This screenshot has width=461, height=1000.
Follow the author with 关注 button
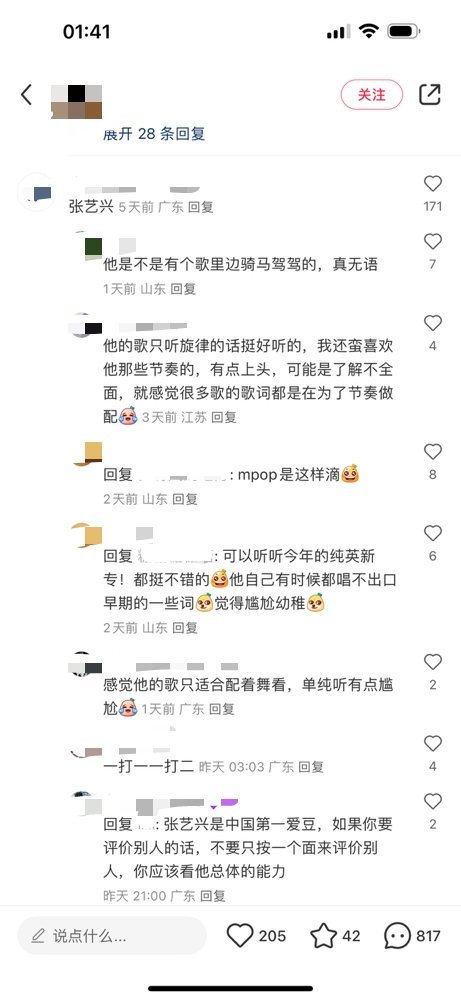point(372,95)
